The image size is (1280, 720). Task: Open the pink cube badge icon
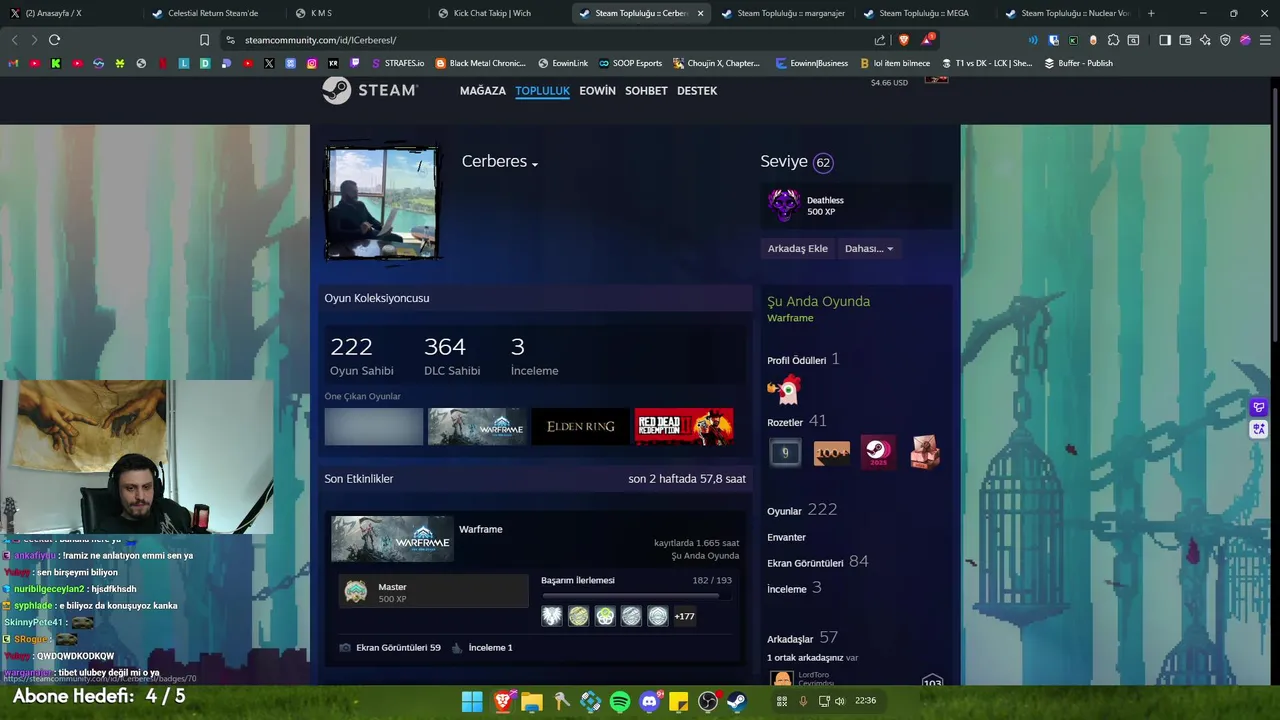925,453
